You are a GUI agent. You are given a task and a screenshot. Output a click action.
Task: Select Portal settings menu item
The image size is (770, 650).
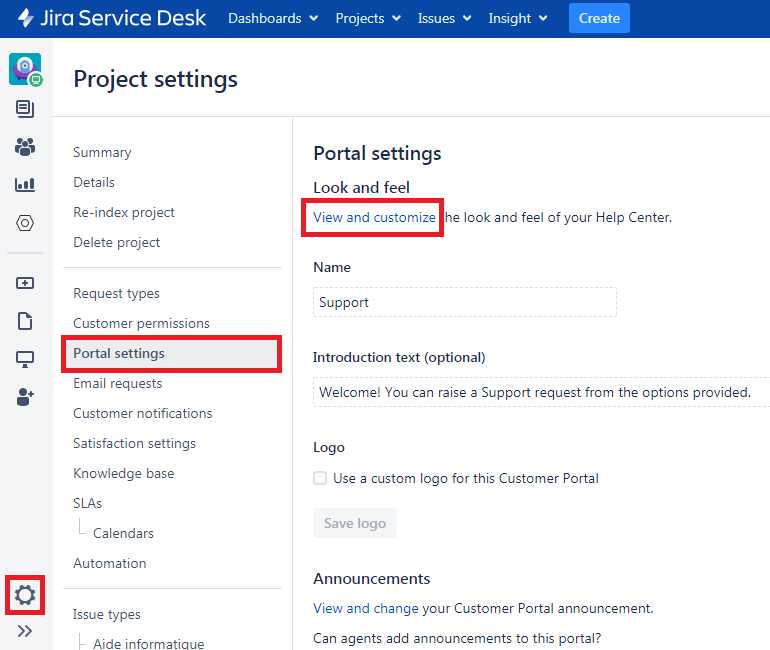tap(172, 353)
